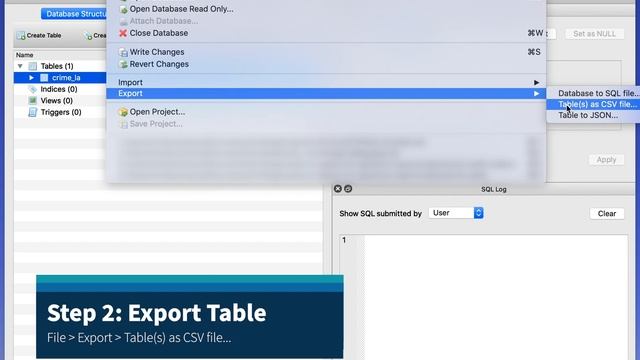
Task: Click the Create Table icon
Action: pyautogui.click(x=20, y=36)
